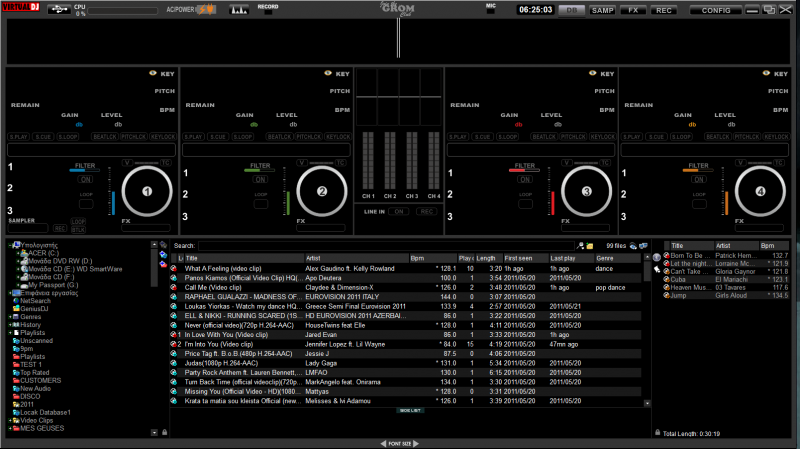
Task: Expand the ACER (C:) drive node
Action: (18, 253)
